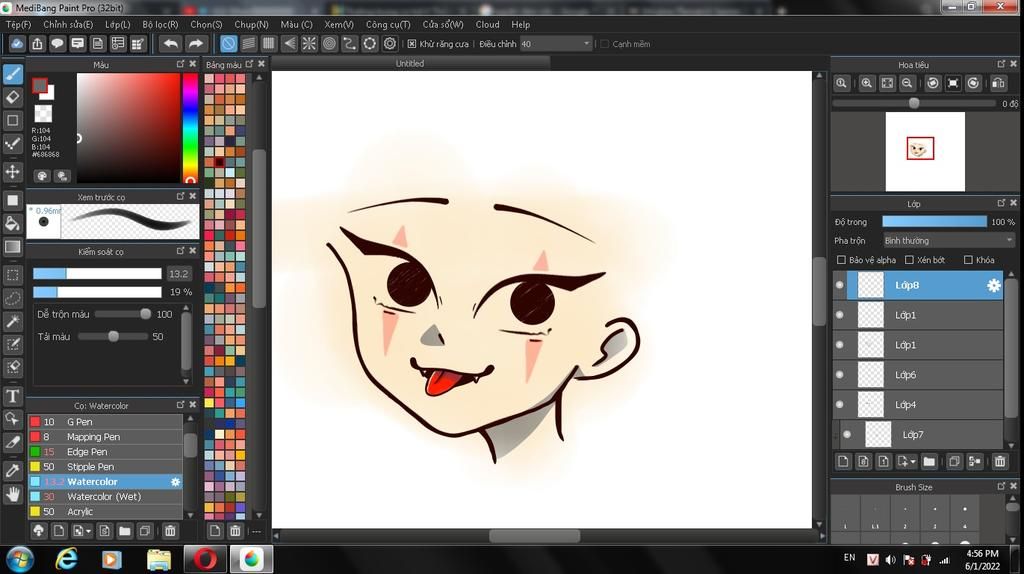Open snap settings gear in toolbar

coord(390,44)
